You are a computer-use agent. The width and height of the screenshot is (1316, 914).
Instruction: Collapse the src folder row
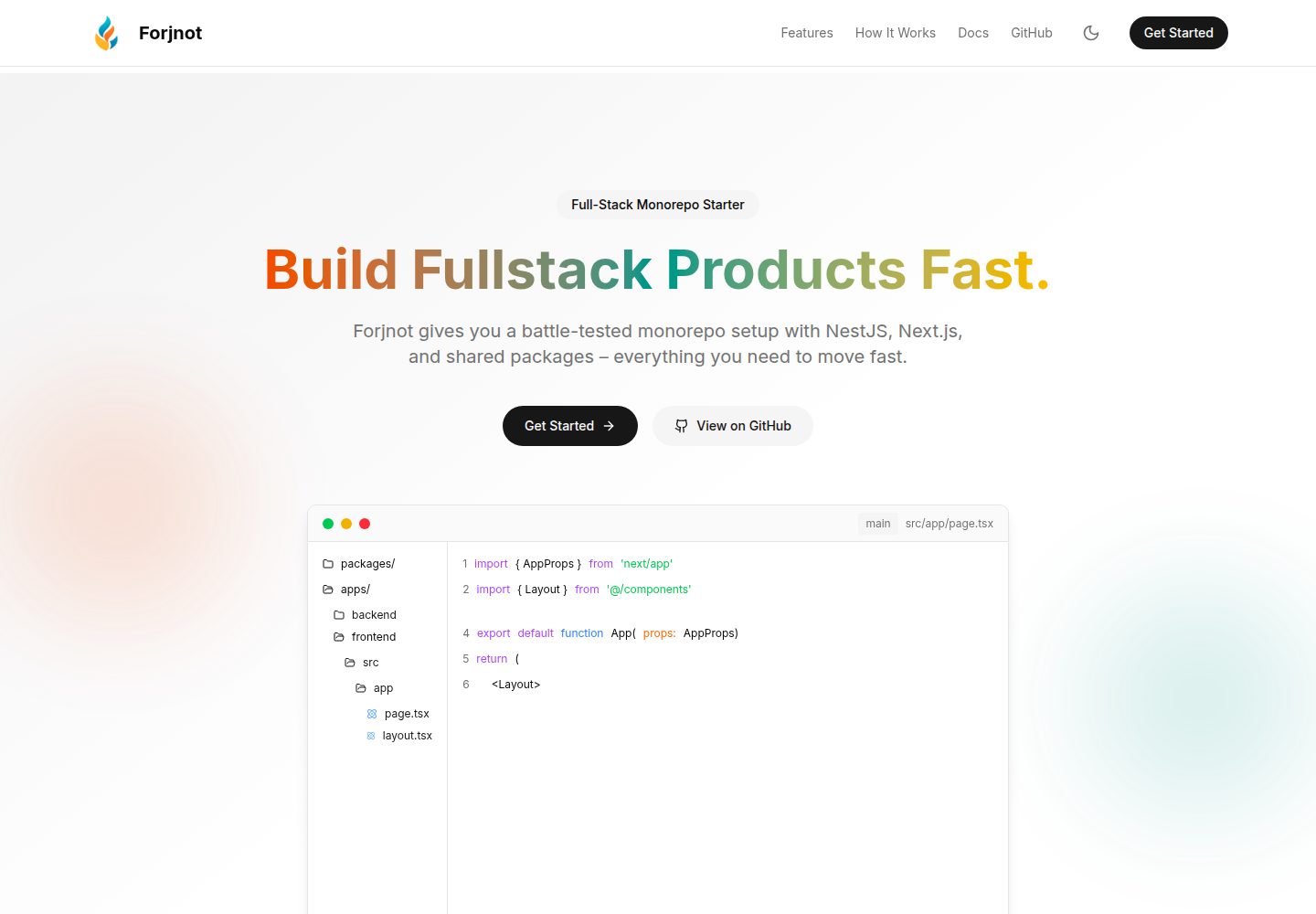click(388, 663)
